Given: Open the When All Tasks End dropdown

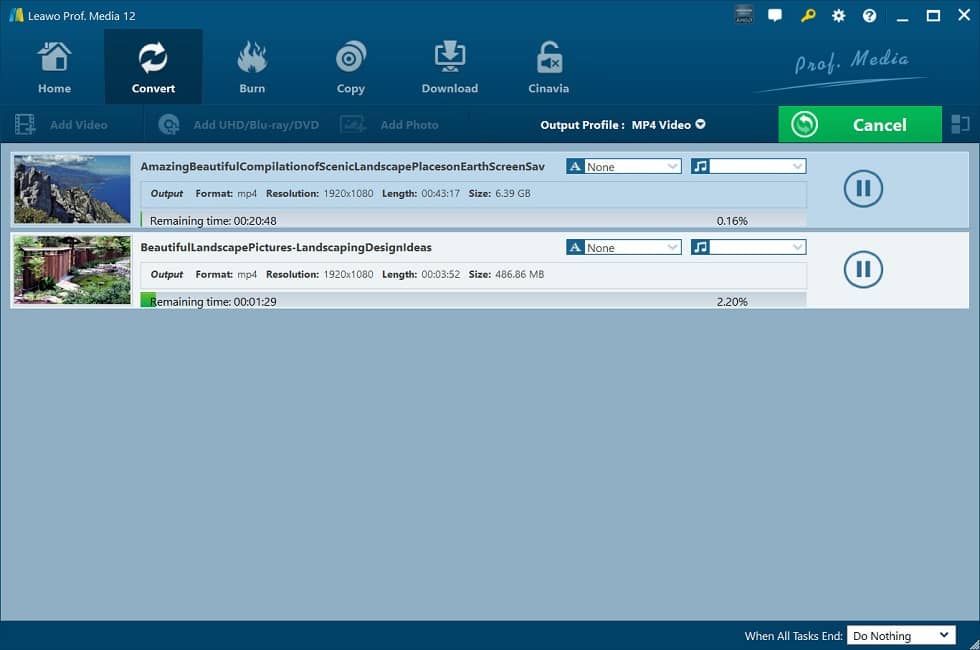Looking at the screenshot, I should point(901,636).
